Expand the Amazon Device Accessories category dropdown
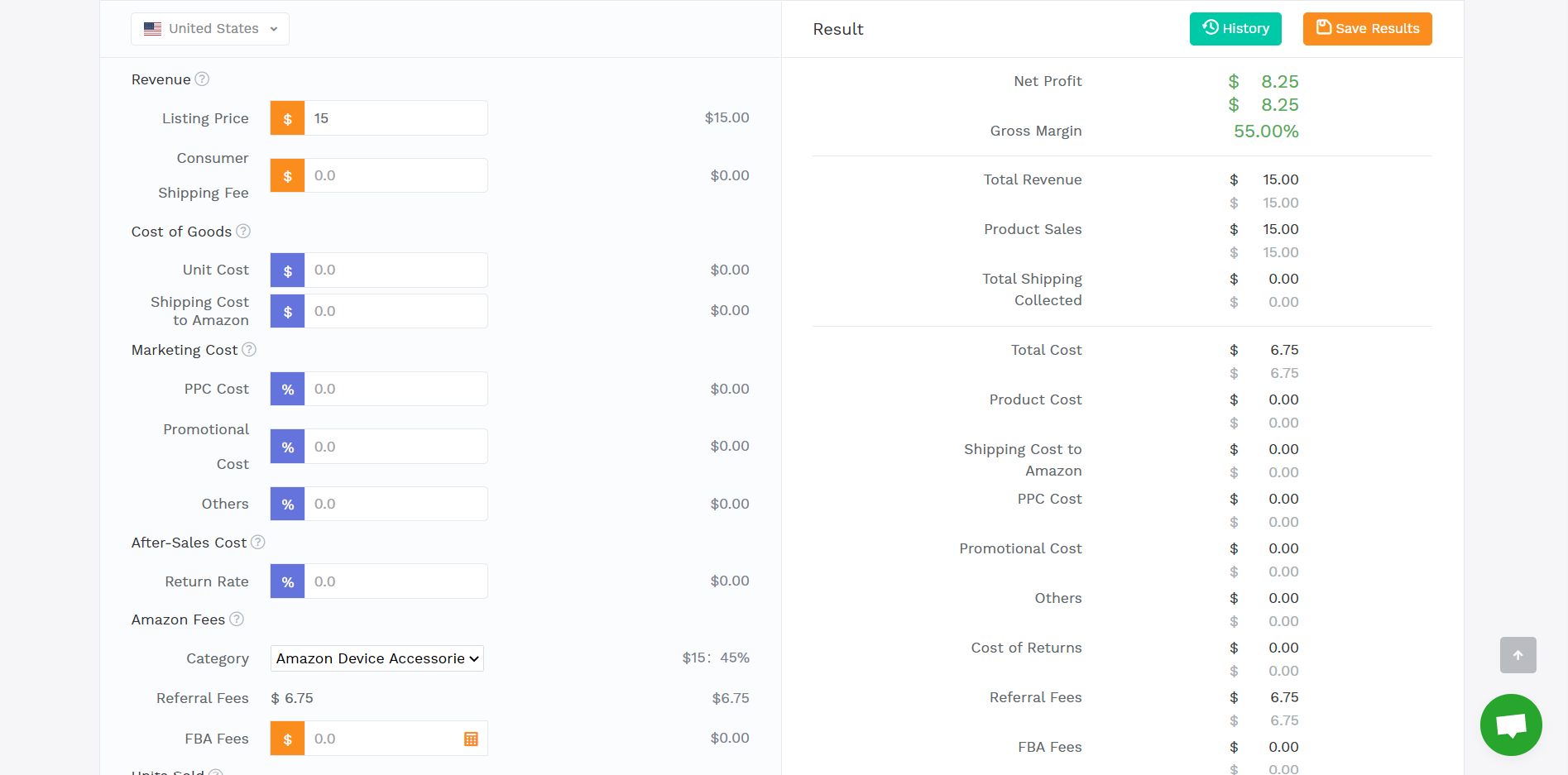Viewport: 1568px width, 775px height. pyautogui.click(x=377, y=658)
